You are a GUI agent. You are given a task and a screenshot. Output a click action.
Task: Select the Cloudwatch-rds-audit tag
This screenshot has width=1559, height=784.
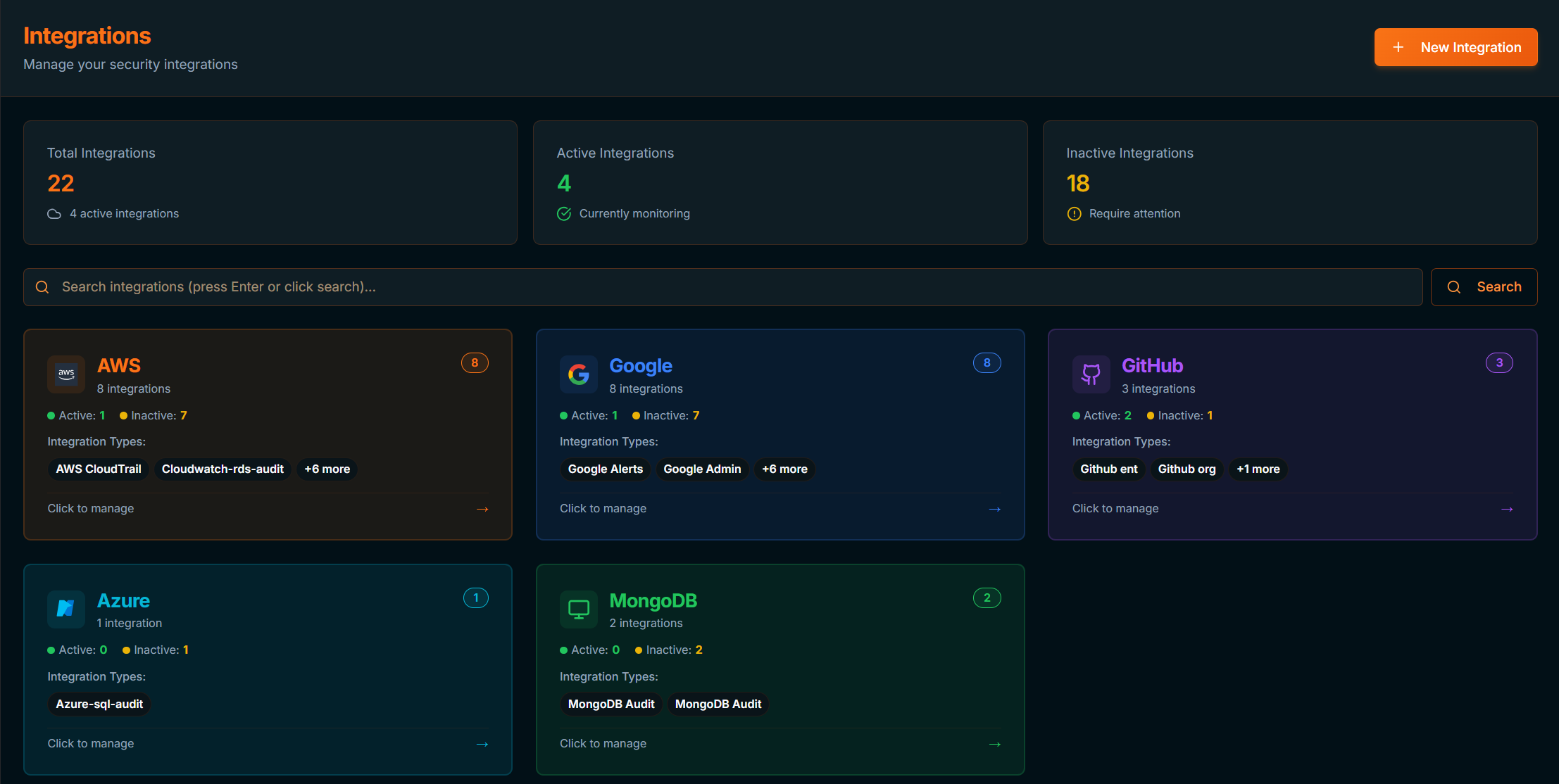pos(223,469)
